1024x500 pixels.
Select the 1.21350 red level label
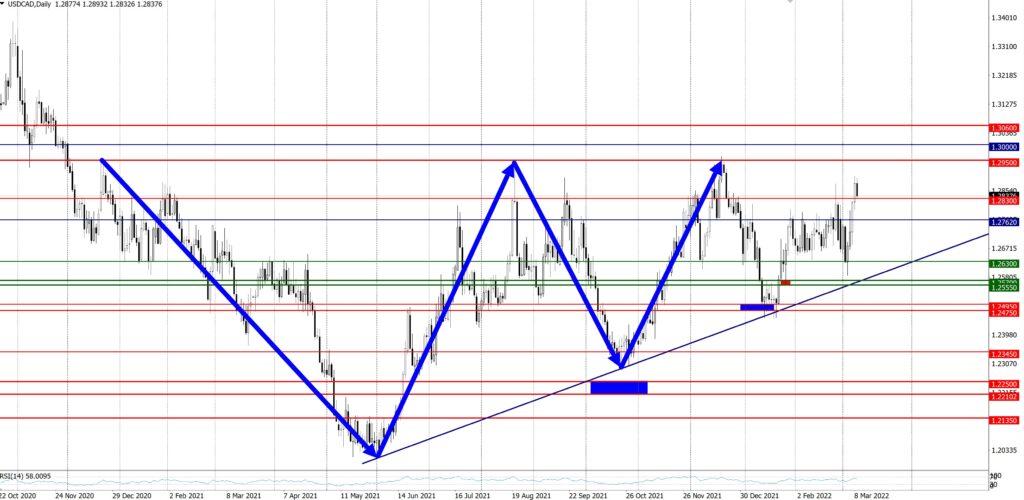pyautogui.click(x=1003, y=421)
